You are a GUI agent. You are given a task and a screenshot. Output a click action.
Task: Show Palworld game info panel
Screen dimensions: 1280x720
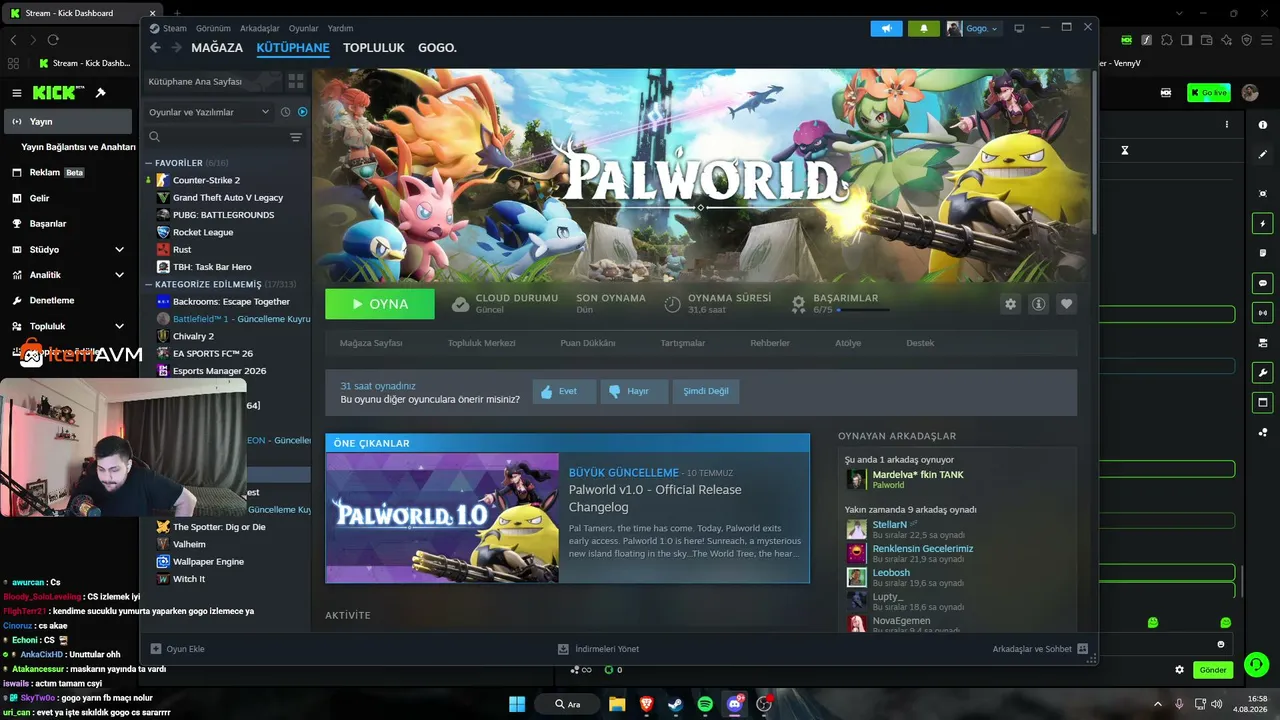click(x=1038, y=304)
